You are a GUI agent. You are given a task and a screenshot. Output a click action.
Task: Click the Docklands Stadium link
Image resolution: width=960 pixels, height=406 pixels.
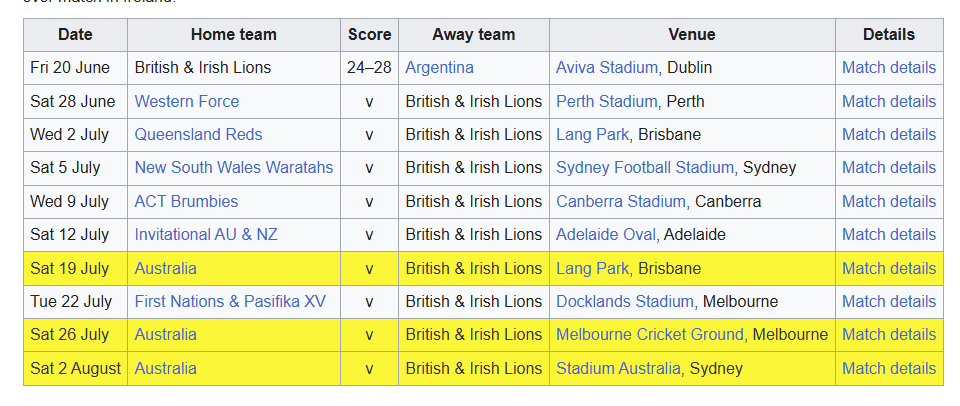[x=624, y=301]
